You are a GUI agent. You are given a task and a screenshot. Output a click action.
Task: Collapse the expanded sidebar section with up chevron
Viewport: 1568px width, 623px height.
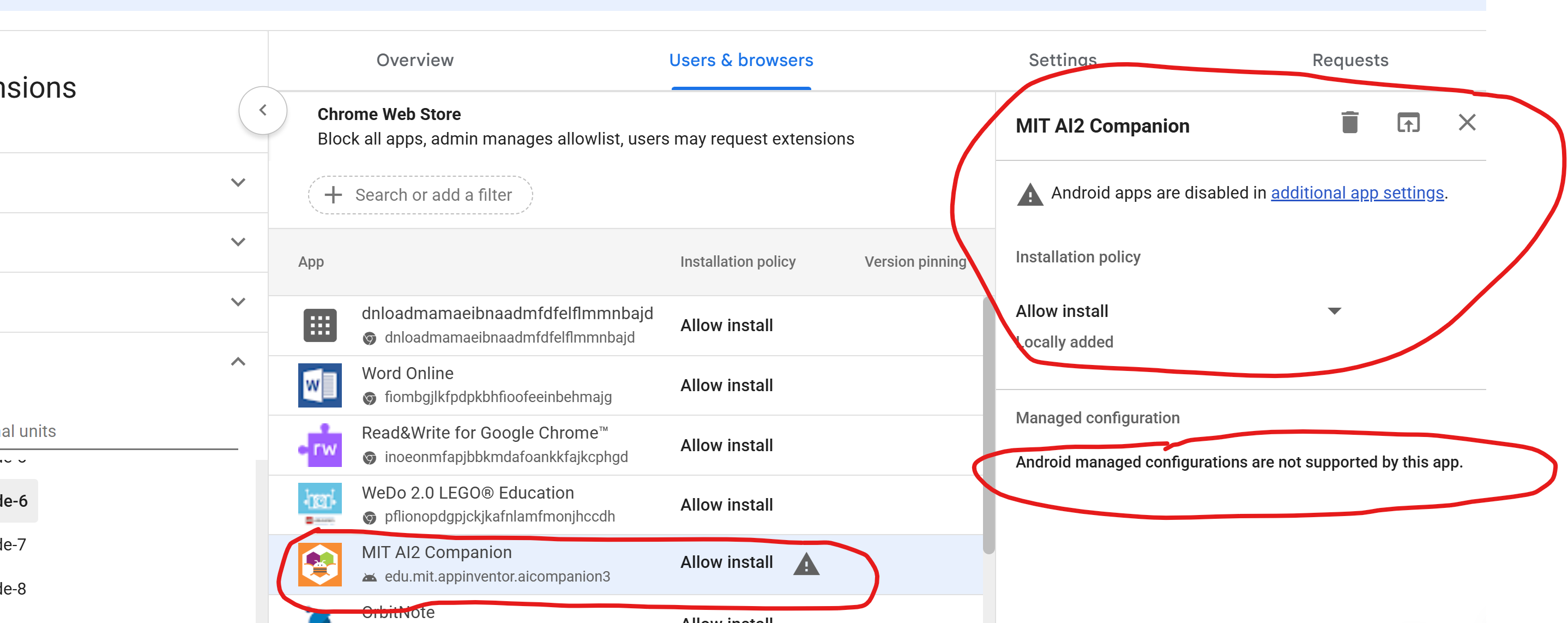coord(238,362)
